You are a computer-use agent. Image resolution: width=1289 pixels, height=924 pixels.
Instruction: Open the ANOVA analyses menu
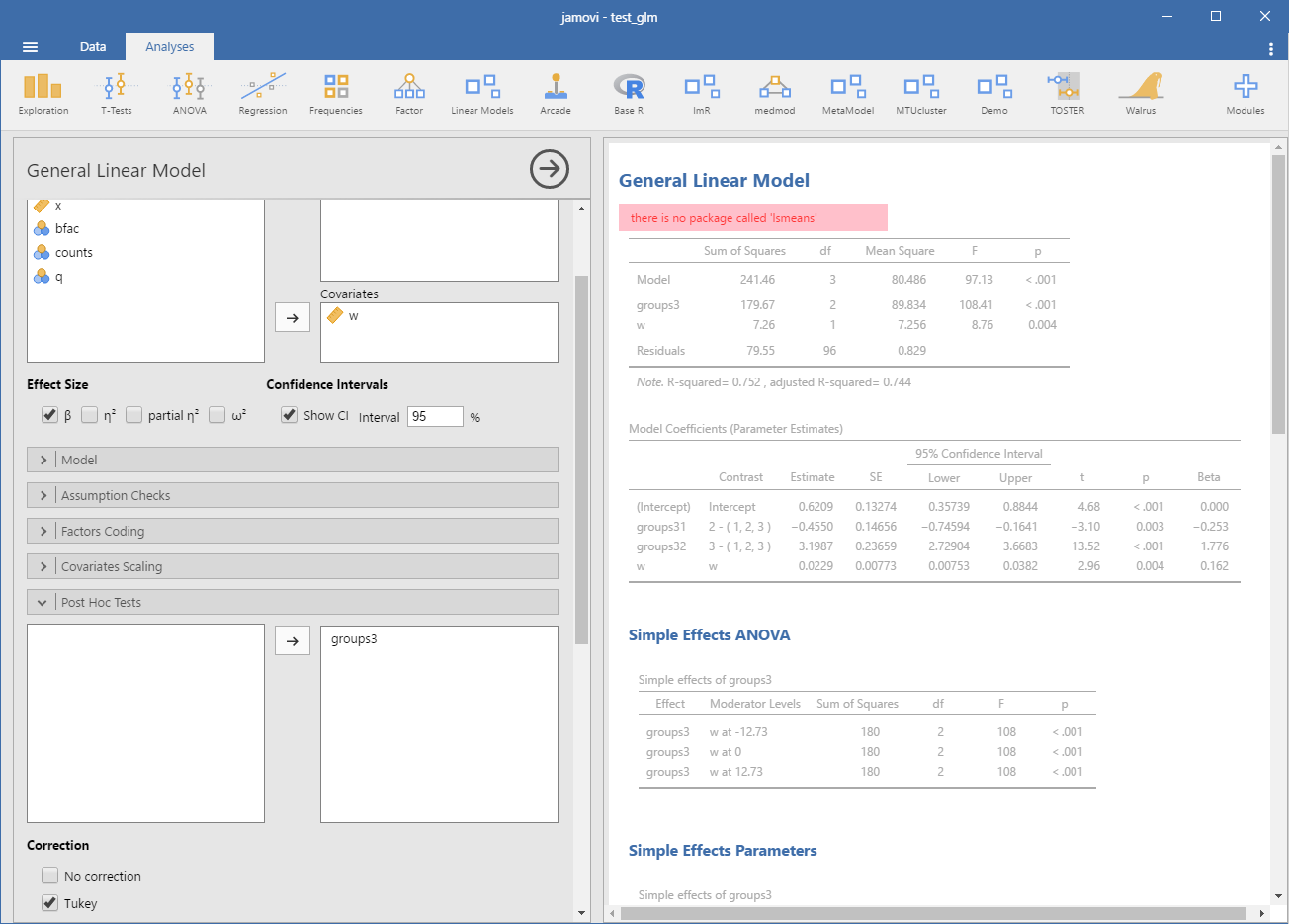coord(190,94)
